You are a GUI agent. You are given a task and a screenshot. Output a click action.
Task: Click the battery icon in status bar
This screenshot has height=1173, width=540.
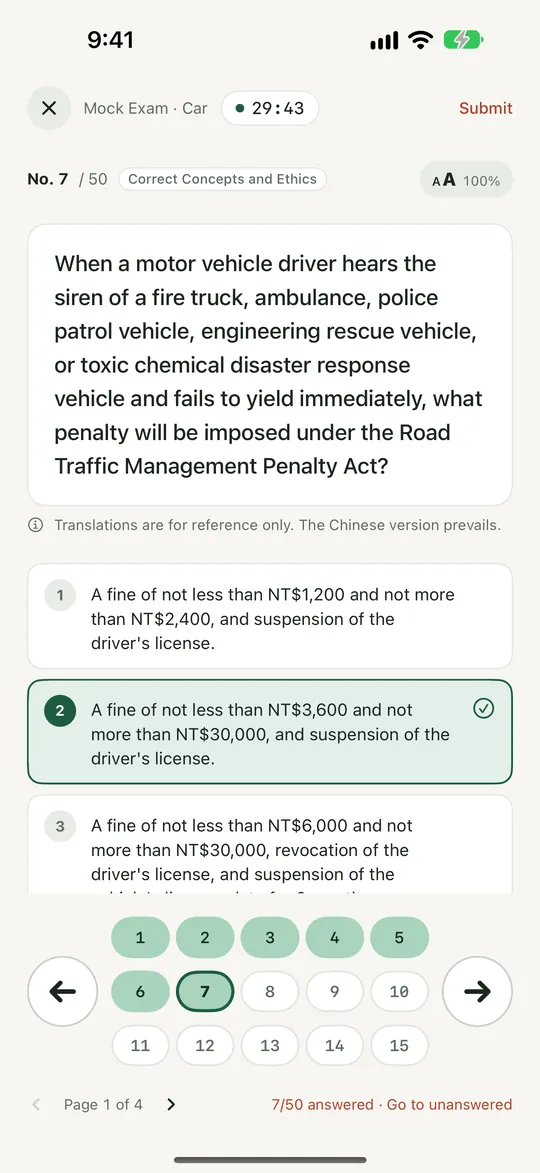464,41
